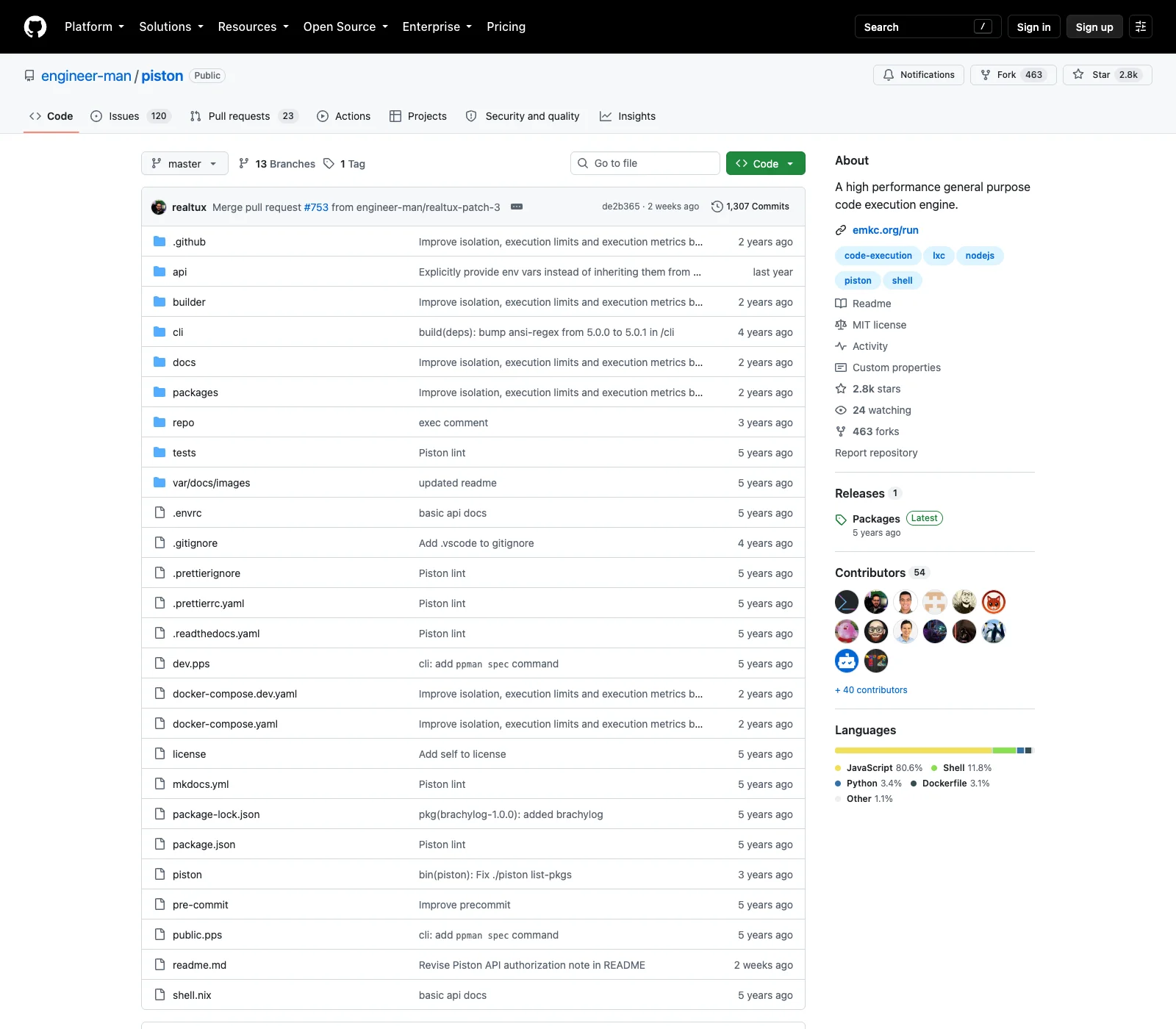This screenshot has height=1029, width=1176.
Task: Expand the Enterprise dropdown
Action: coord(437,26)
